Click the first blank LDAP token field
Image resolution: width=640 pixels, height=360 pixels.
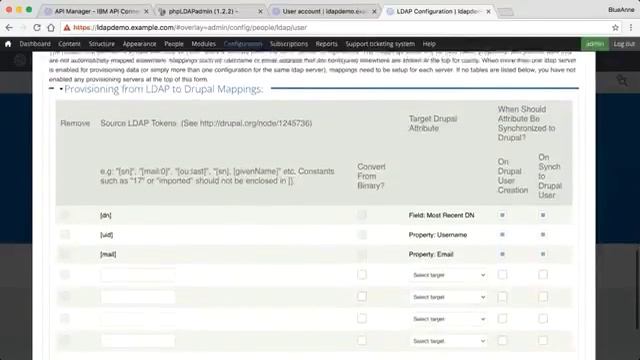tap(138, 275)
